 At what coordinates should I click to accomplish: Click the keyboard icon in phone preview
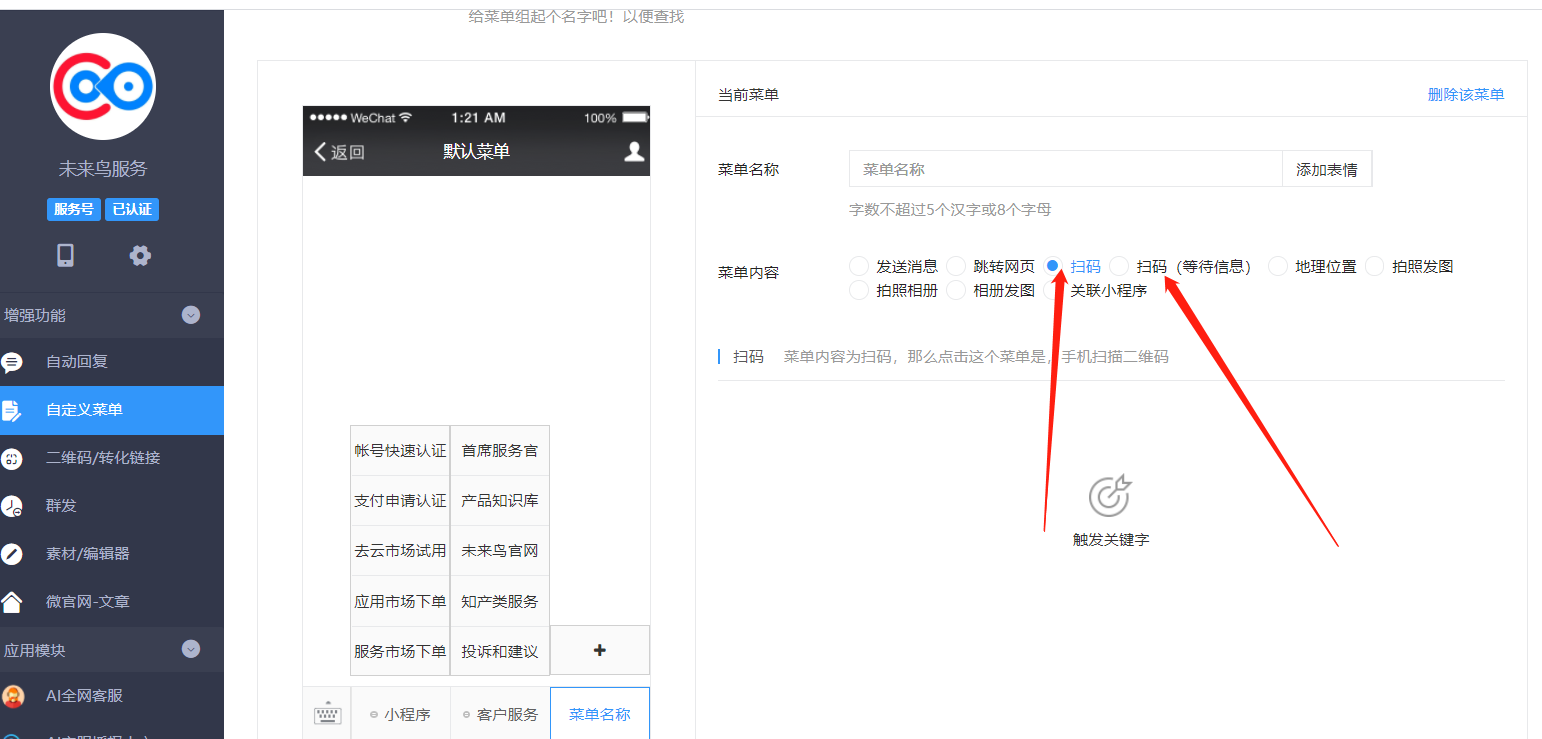tap(327, 714)
